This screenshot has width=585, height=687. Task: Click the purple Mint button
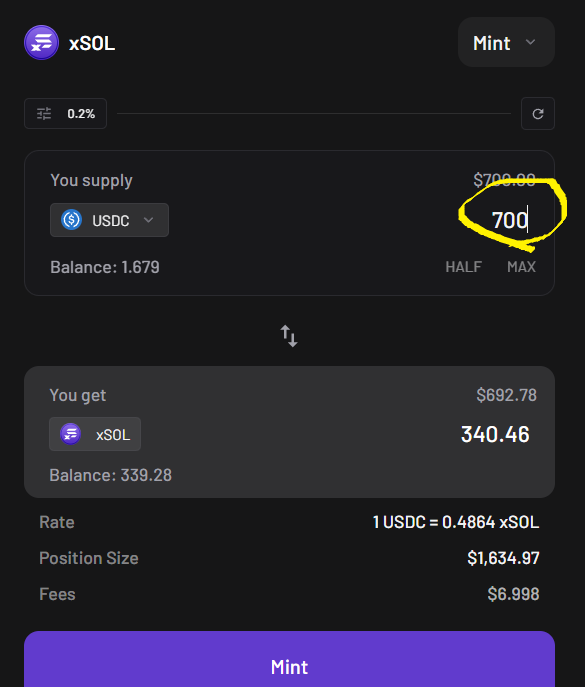point(289,659)
